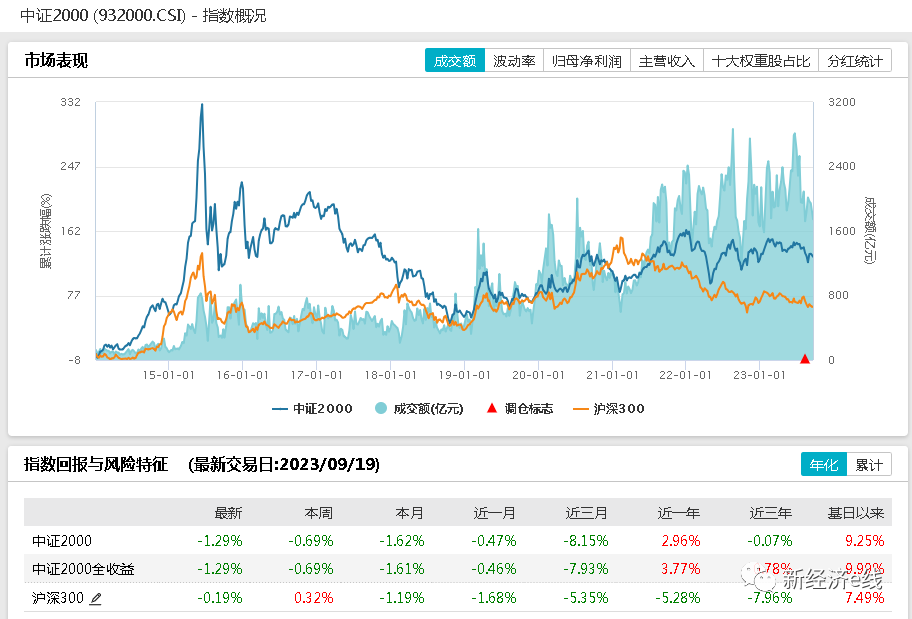Click the 15-01-01 x-axis date label
912x619 pixels.
(x=169, y=375)
